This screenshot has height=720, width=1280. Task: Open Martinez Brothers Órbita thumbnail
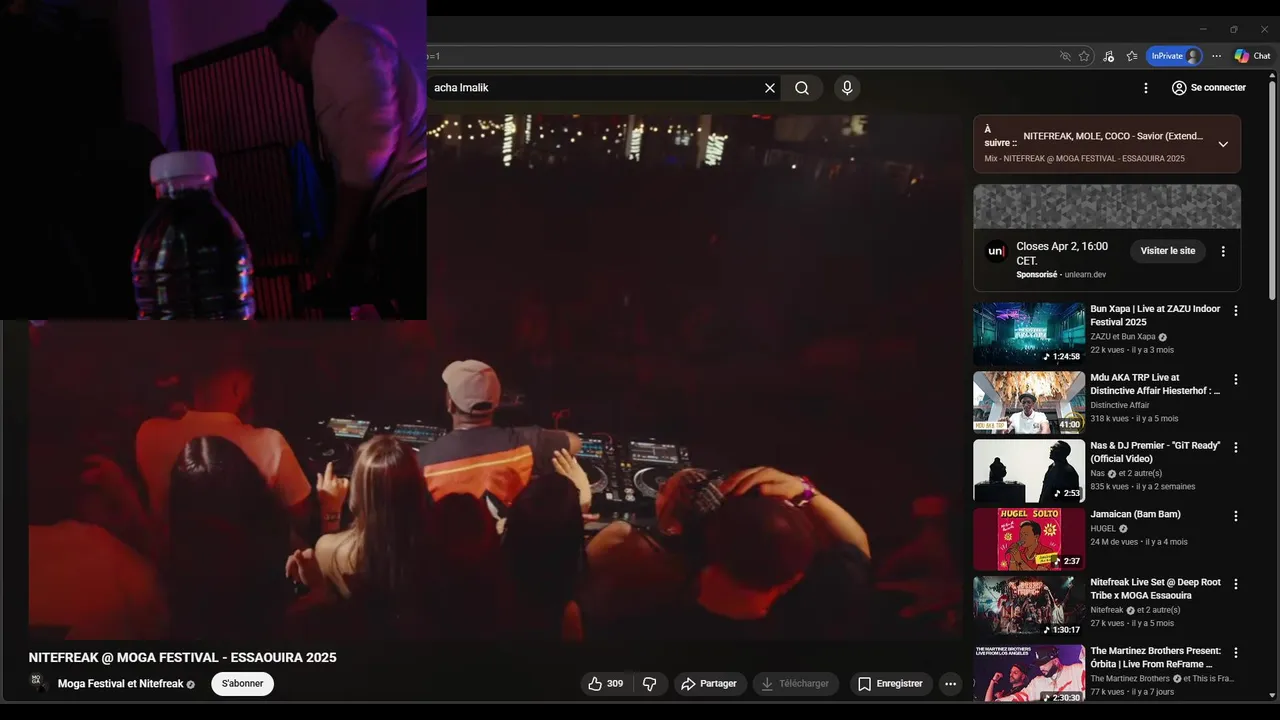coord(1029,675)
